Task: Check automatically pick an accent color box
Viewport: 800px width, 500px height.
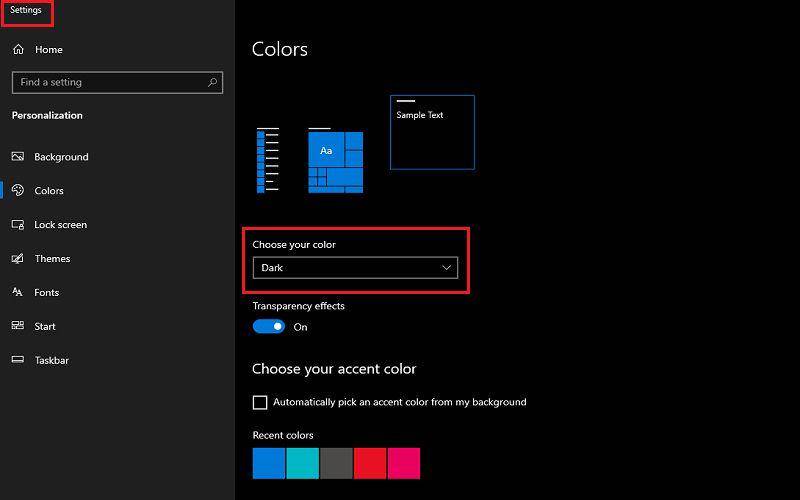Action: [x=260, y=402]
